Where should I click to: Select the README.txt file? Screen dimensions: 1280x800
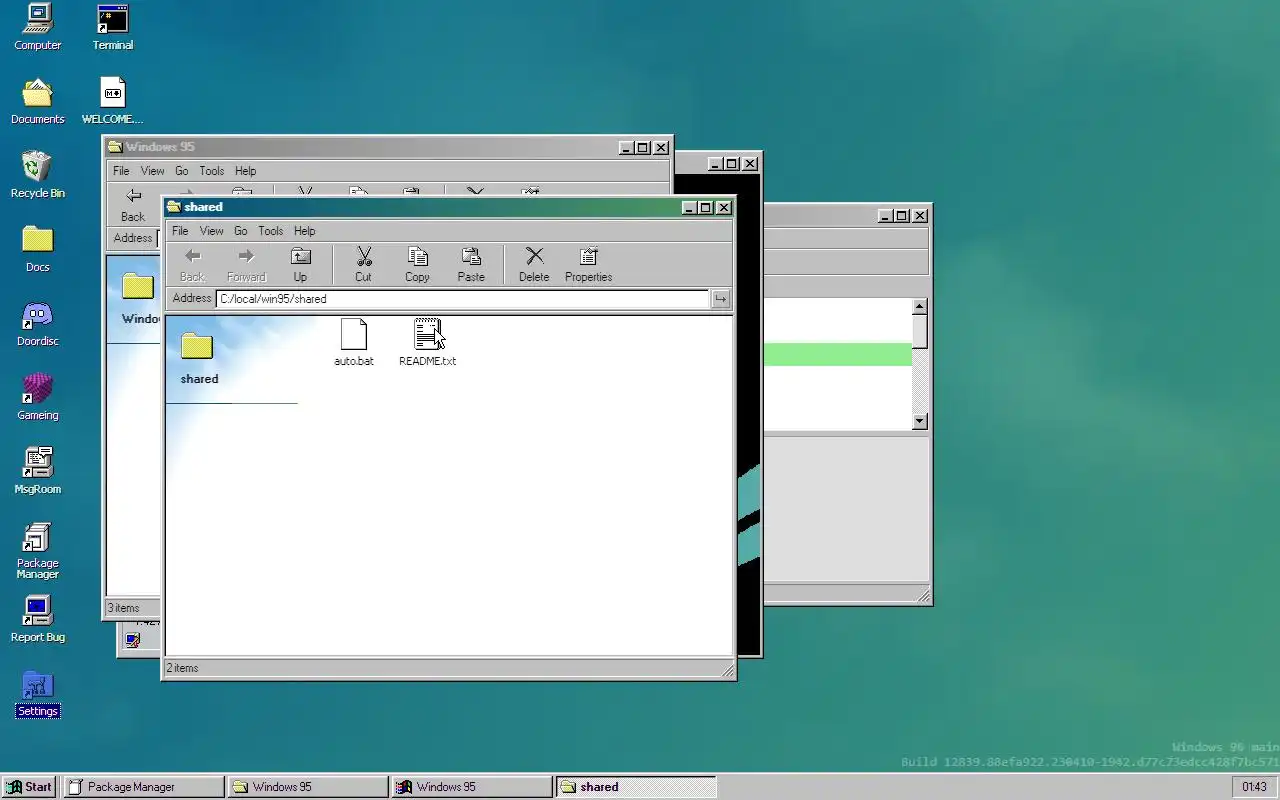click(427, 343)
